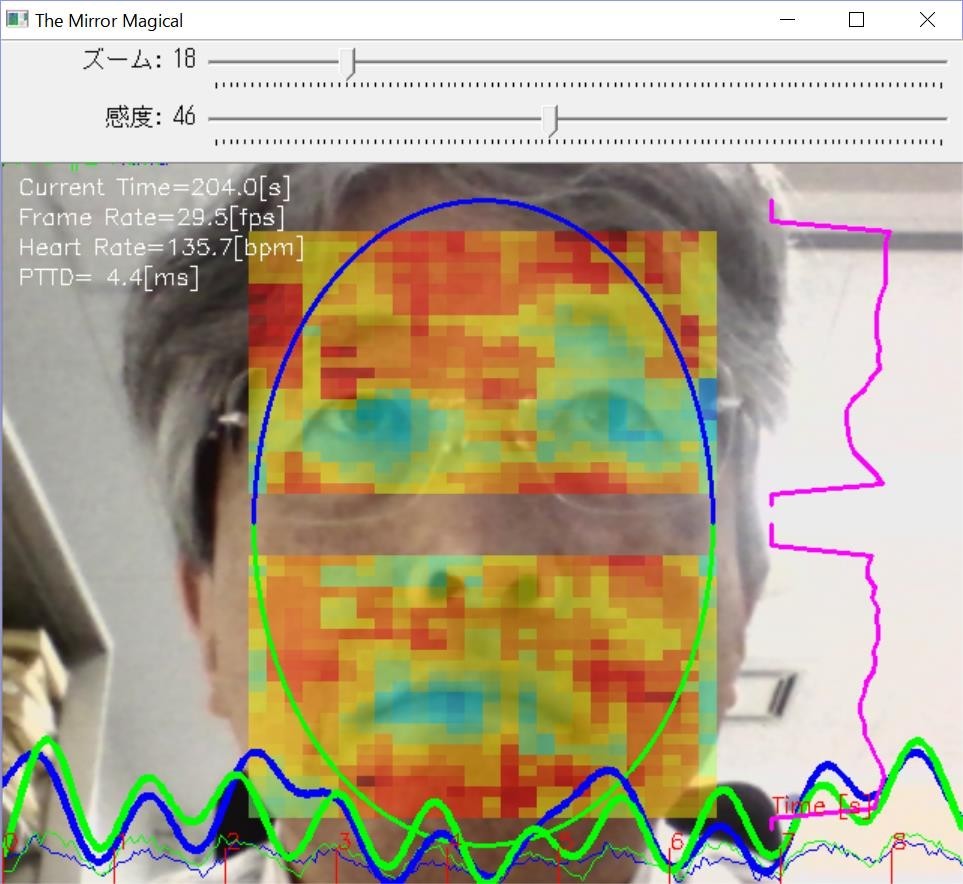Screen dimensions: 963x884
Task: Click the Heart Rate bpm readout
Action: click(161, 247)
